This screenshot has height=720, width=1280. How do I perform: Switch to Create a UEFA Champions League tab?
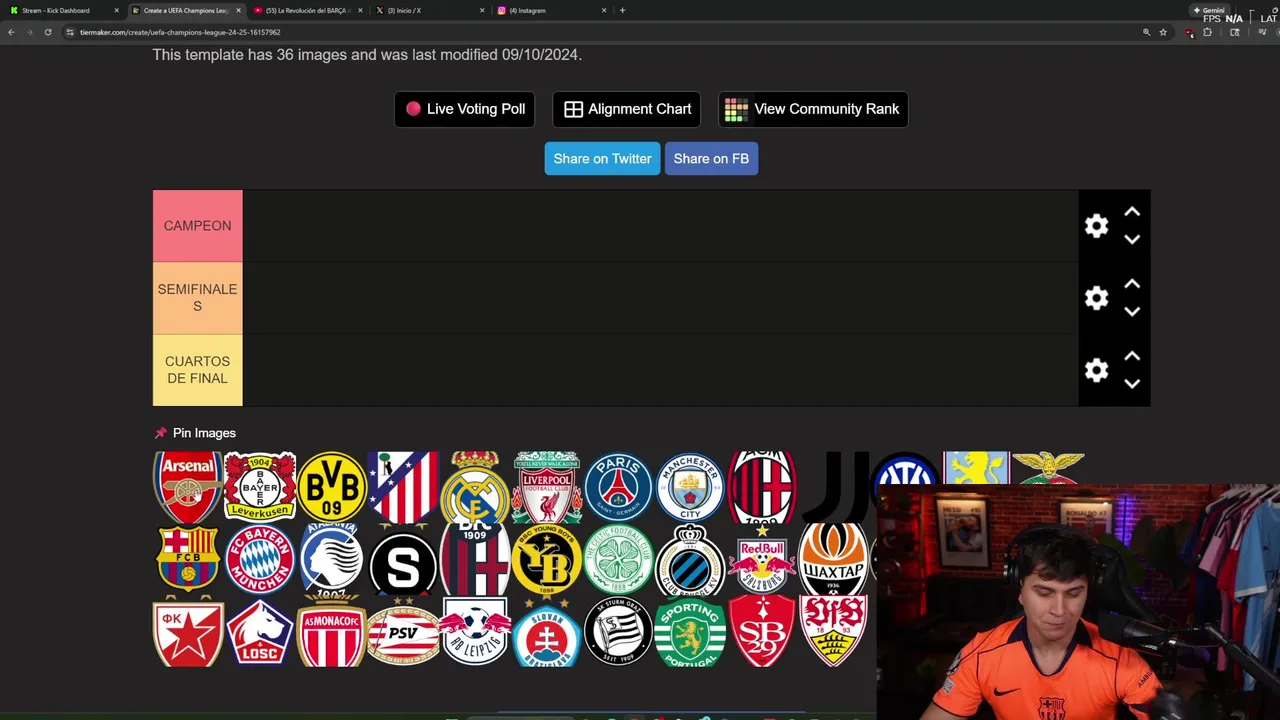tap(185, 10)
